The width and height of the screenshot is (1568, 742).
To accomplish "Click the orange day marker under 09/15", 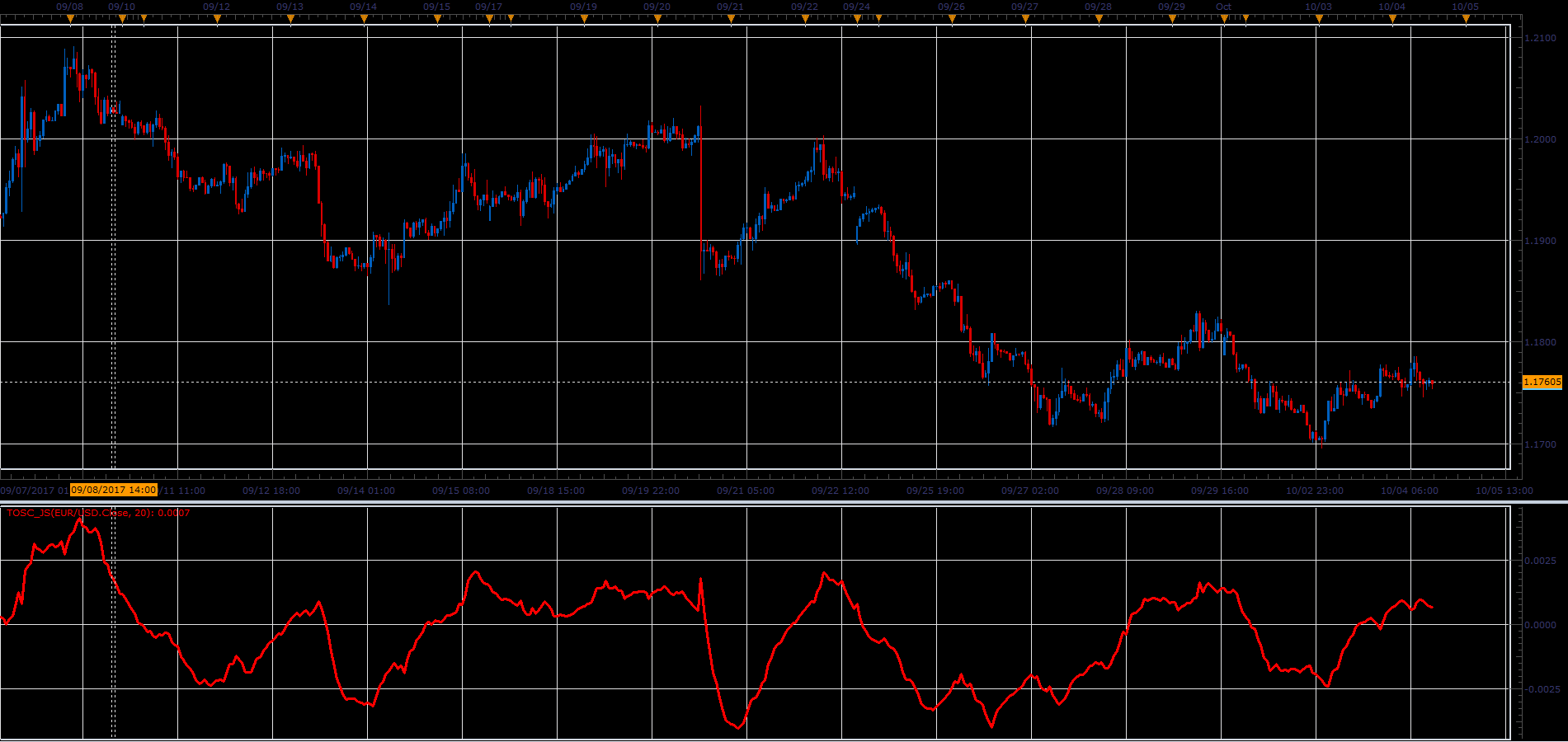I will 437,18.
